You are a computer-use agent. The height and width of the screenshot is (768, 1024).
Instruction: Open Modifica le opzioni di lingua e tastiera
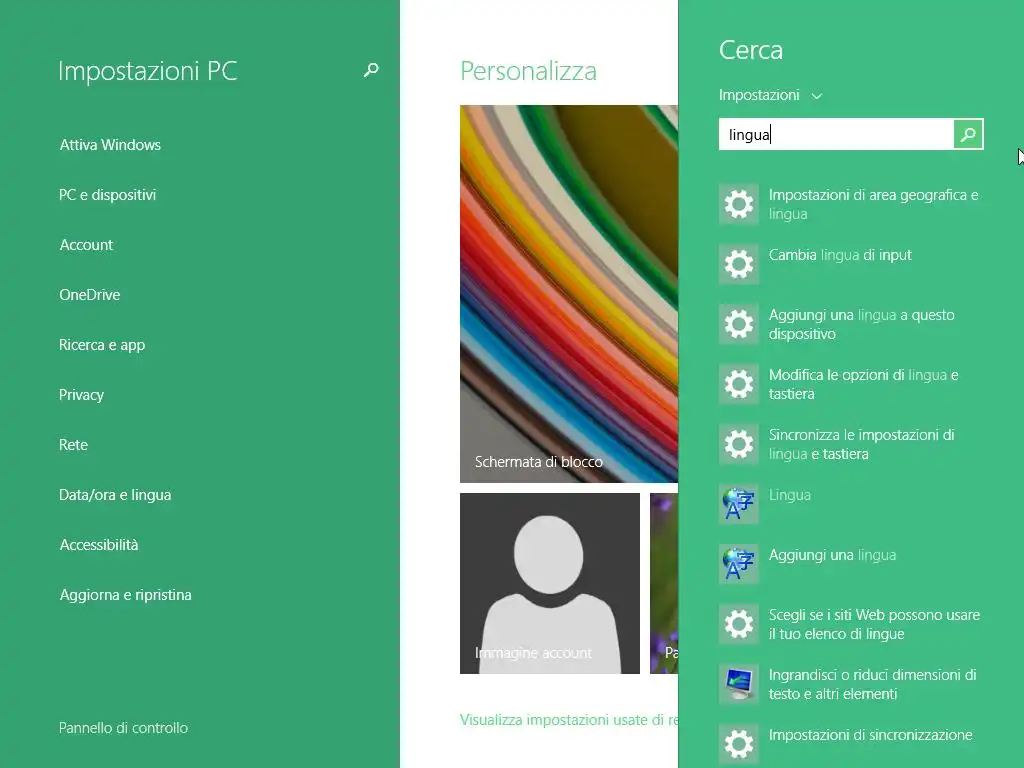pos(852,385)
